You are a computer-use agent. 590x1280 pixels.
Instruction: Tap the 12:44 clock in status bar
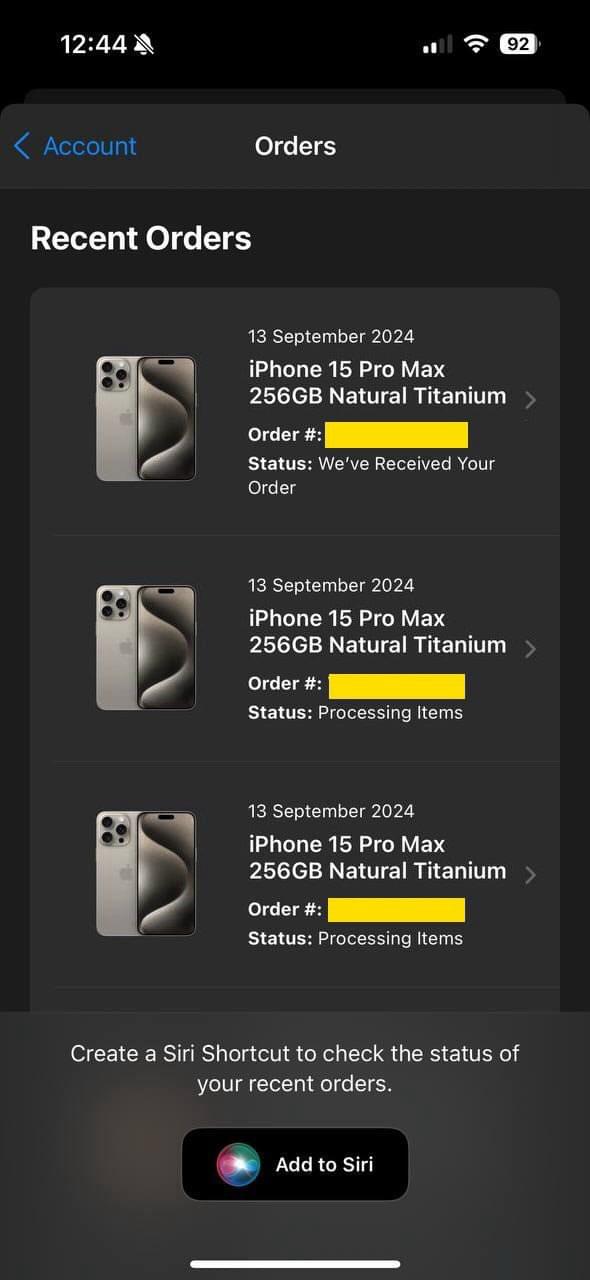[x=94, y=44]
